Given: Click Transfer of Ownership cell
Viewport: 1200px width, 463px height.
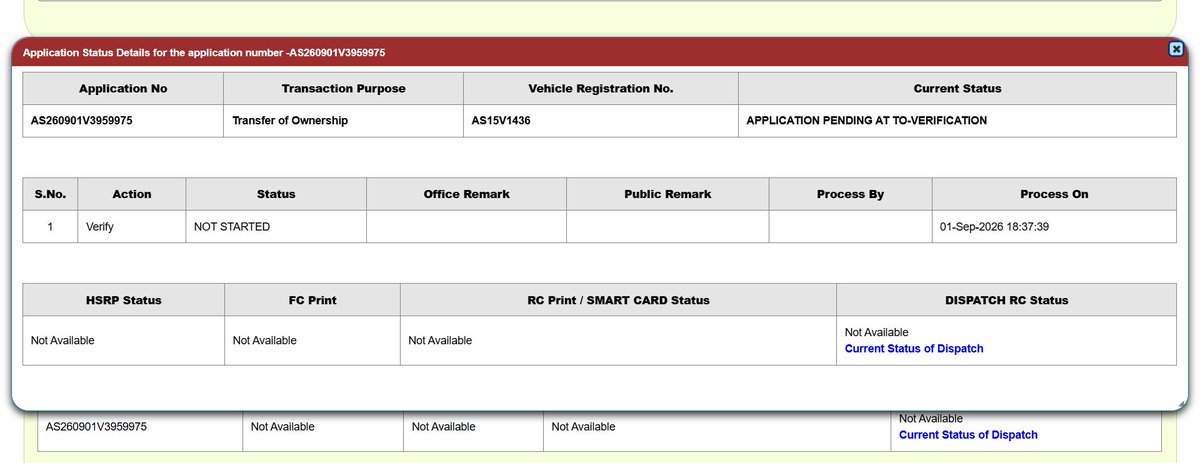Looking at the screenshot, I should (343, 121).
